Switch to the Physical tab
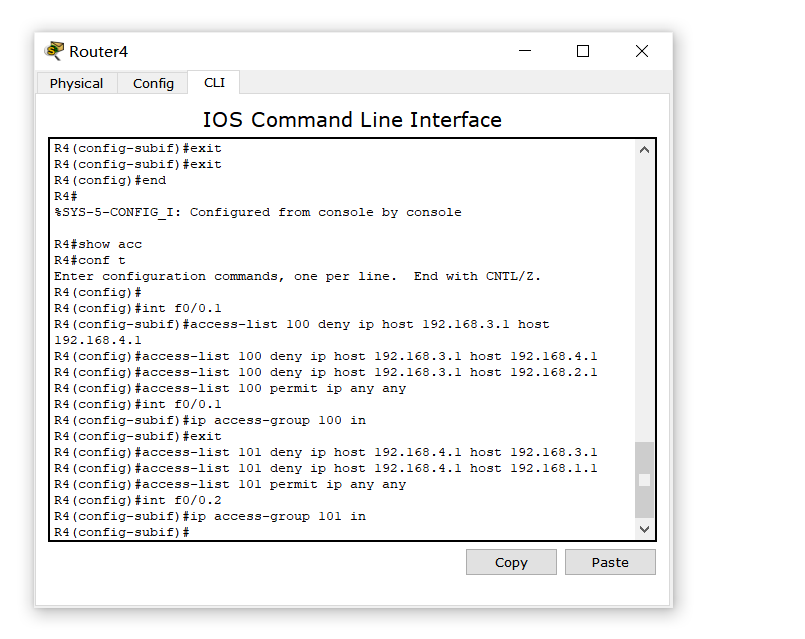 pos(76,83)
